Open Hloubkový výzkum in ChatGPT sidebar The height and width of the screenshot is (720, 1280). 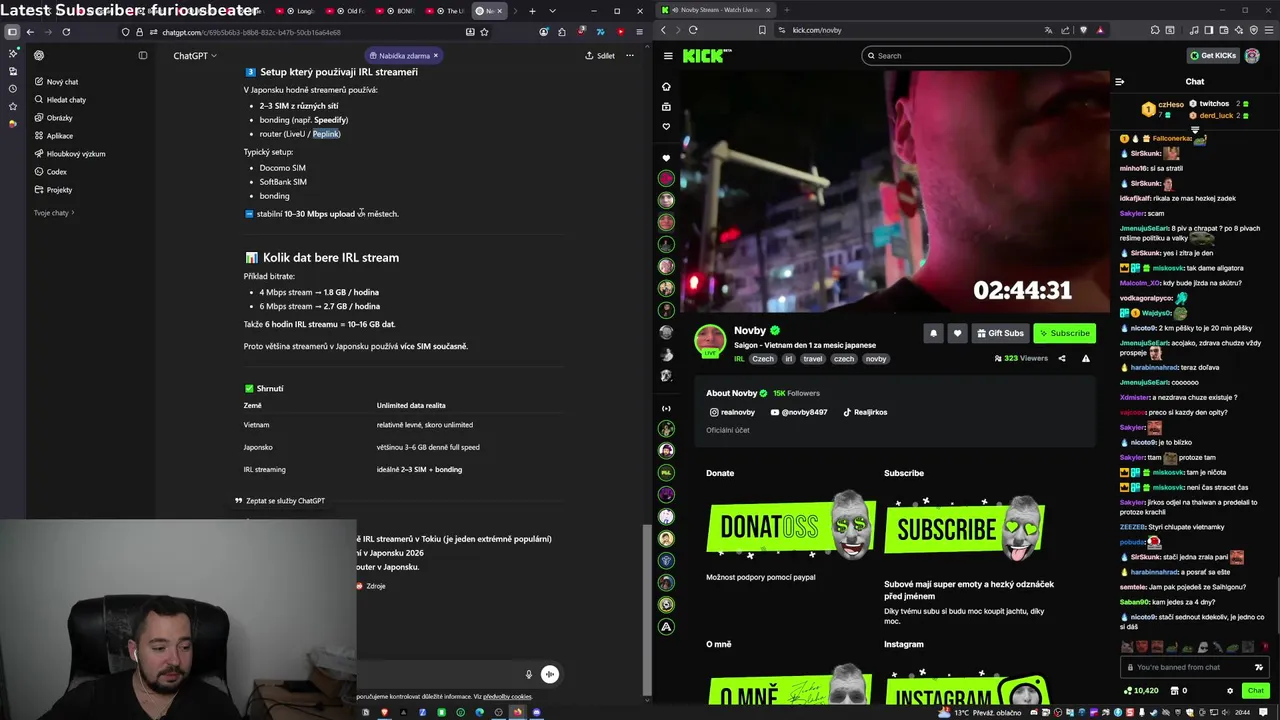click(70, 154)
